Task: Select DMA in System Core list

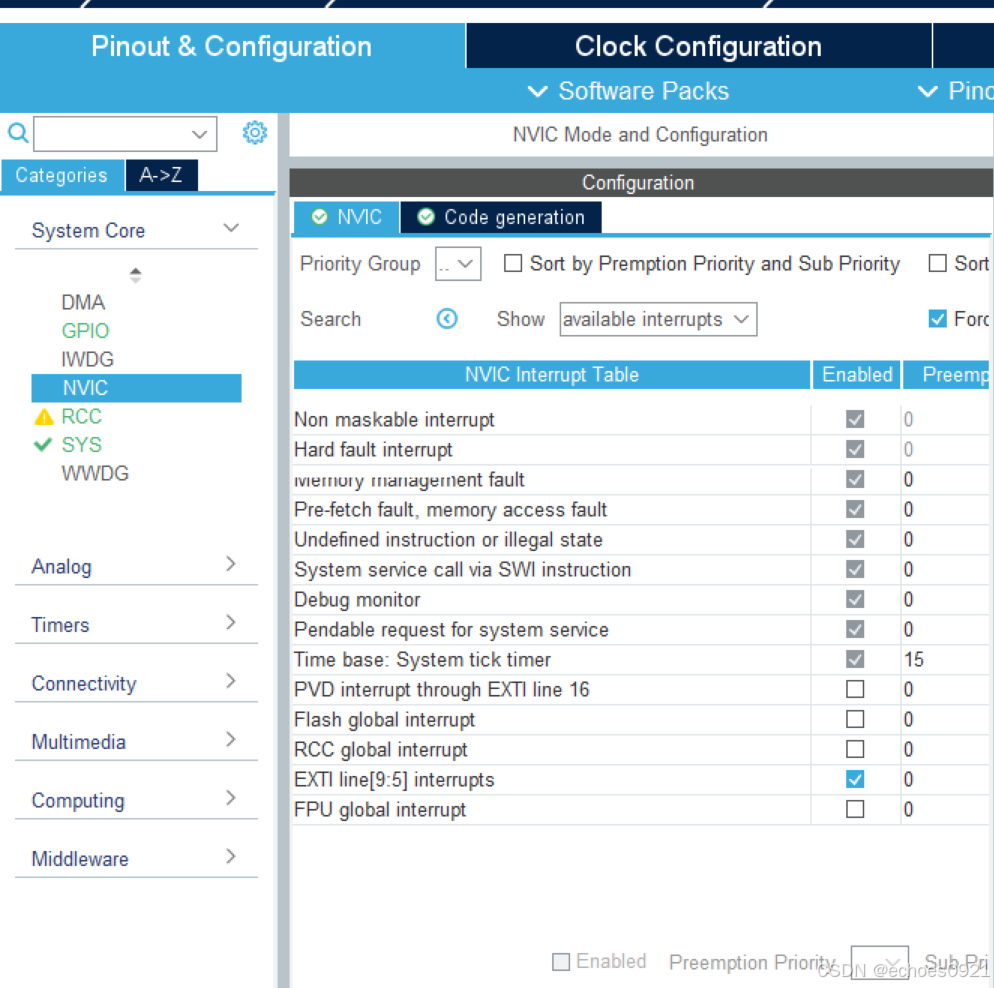Action: (x=83, y=302)
